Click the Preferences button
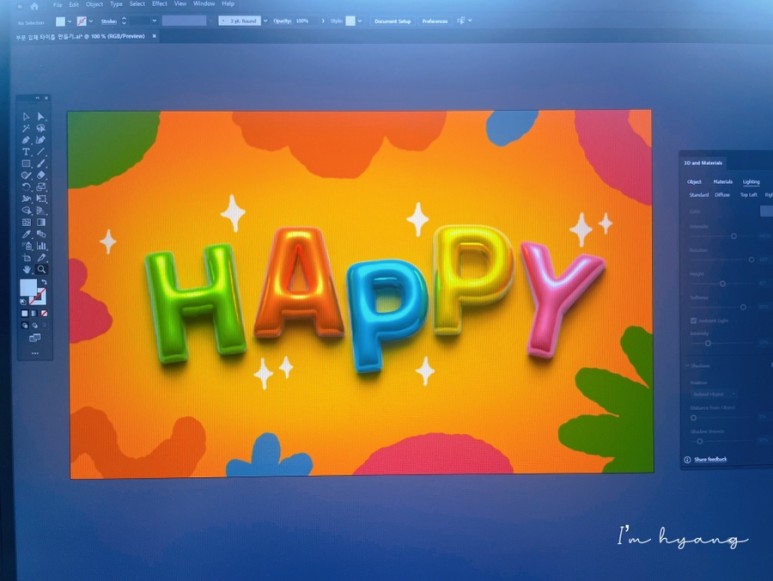The height and width of the screenshot is (581, 773). 435,21
